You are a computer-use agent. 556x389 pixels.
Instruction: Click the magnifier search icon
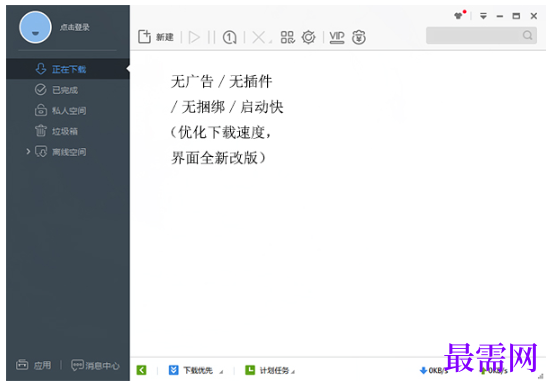click(x=528, y=35)
